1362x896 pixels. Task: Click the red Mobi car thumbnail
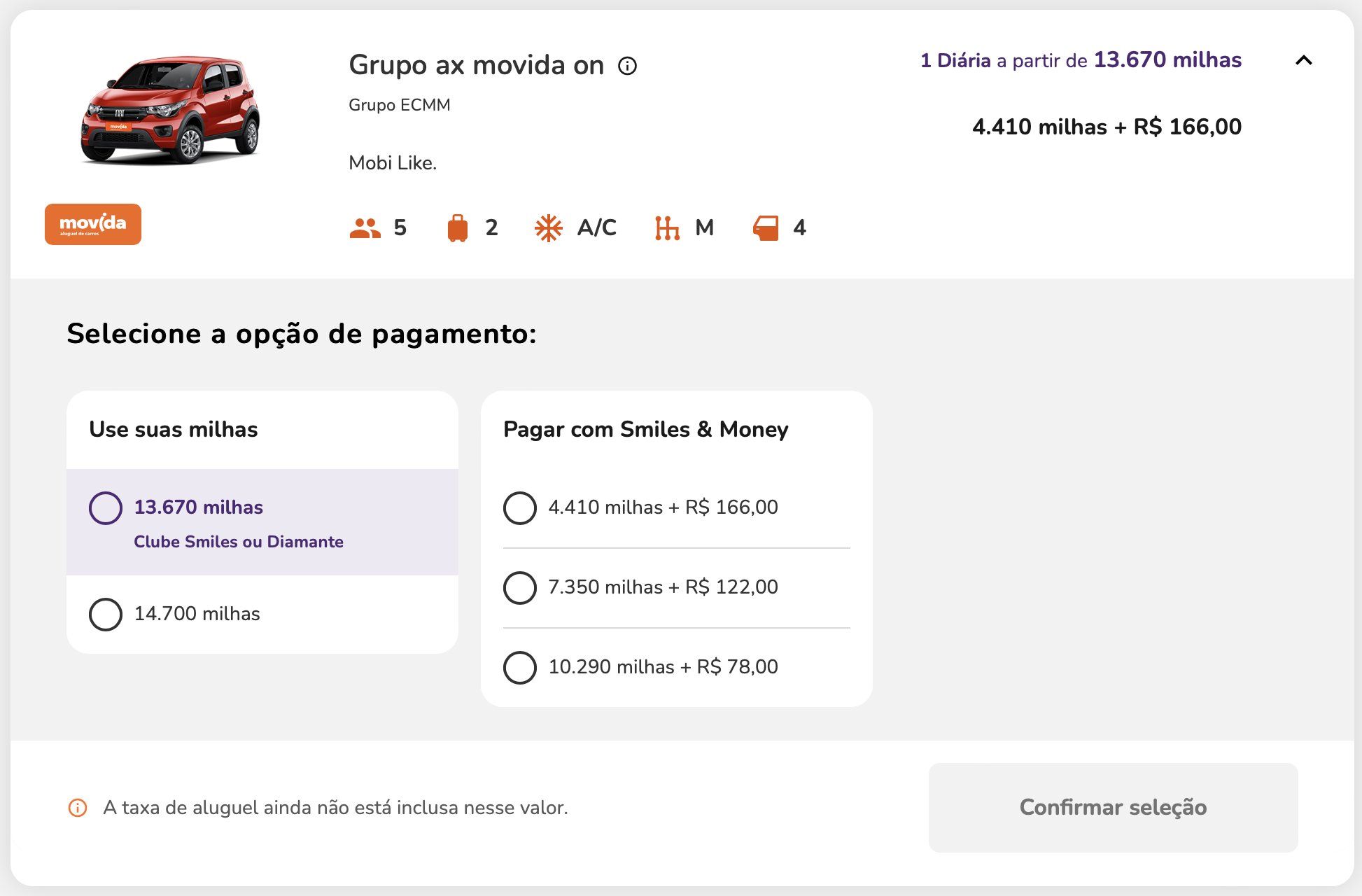(170, 111)
